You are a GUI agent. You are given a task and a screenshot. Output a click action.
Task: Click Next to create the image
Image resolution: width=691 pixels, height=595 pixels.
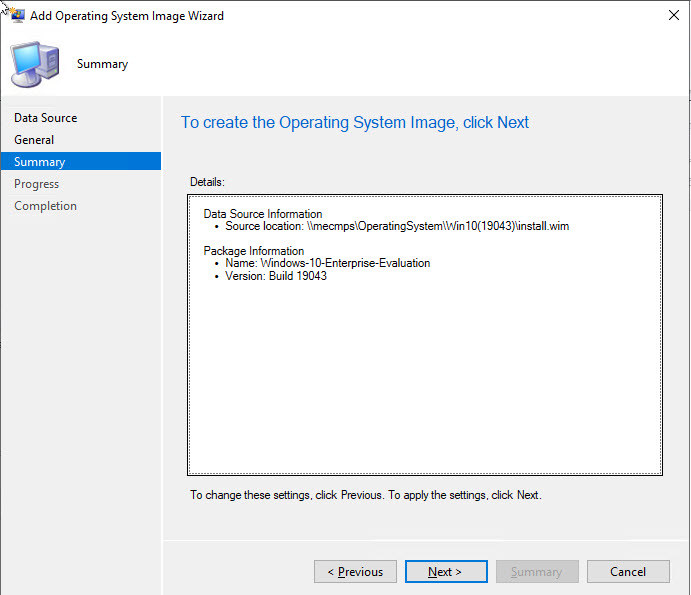point(445,572)
